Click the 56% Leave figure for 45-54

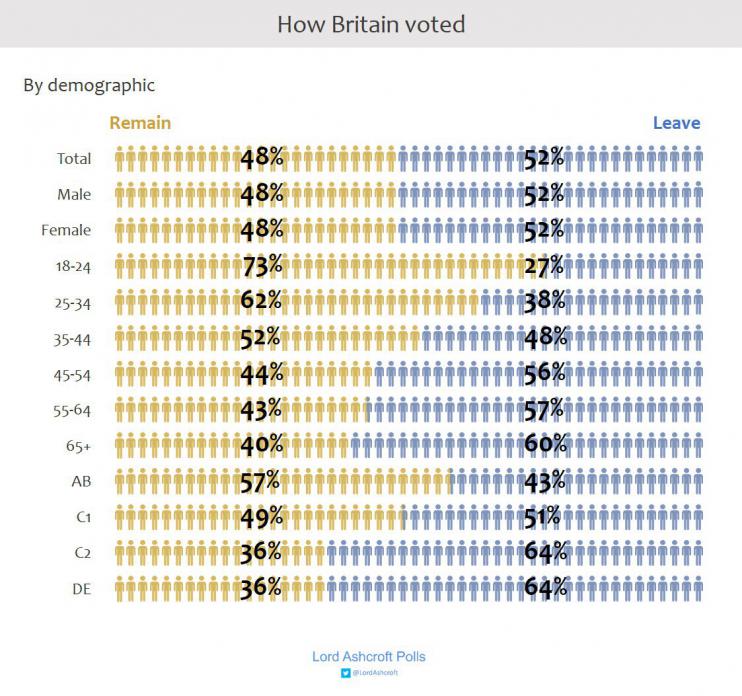point(545,372)
